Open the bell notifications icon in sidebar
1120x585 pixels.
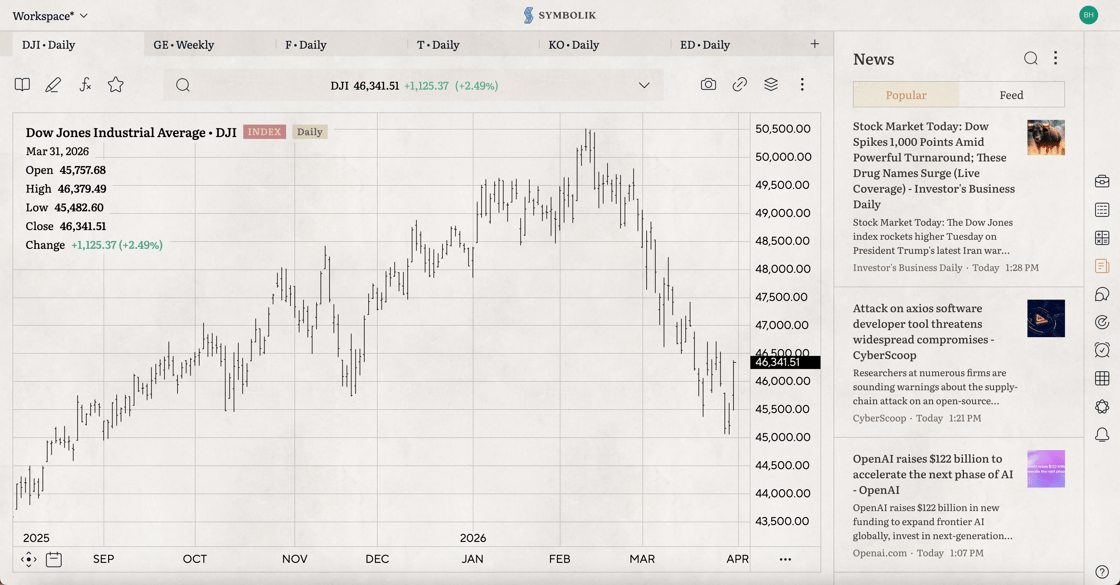pyautogui.click(x=1102, y=434)
